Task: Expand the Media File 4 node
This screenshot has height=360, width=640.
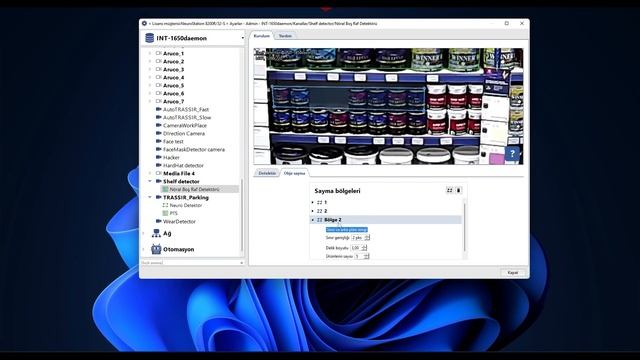Action: tap(150, 173)
